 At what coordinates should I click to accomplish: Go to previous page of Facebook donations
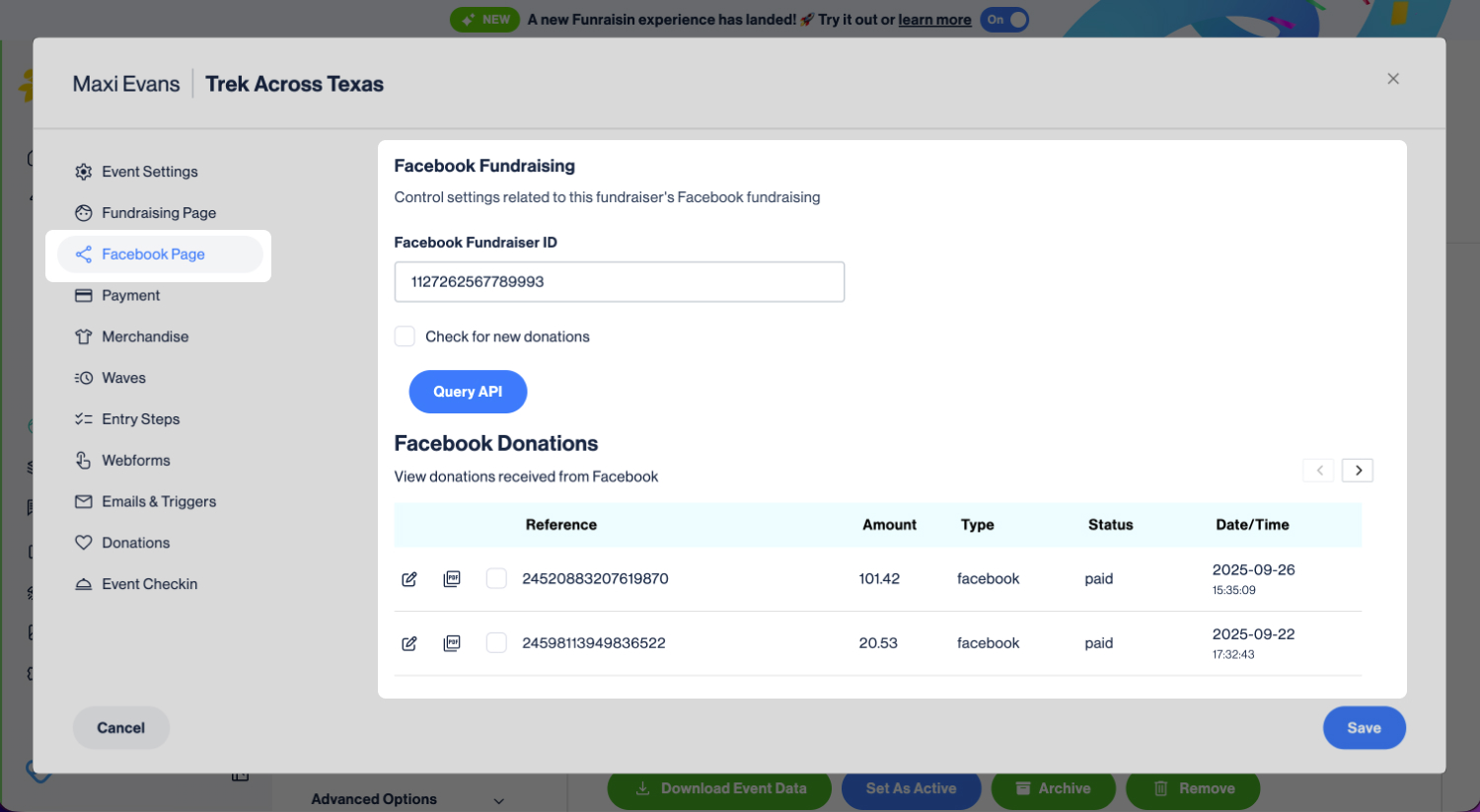1319,471
